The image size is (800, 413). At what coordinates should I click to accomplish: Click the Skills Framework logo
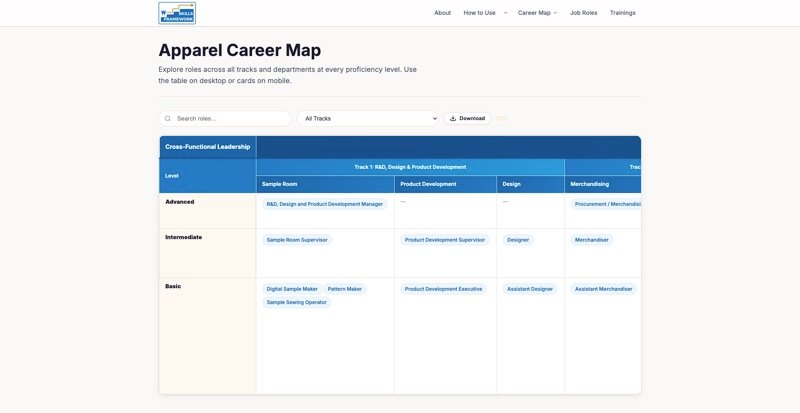point(177,13)
